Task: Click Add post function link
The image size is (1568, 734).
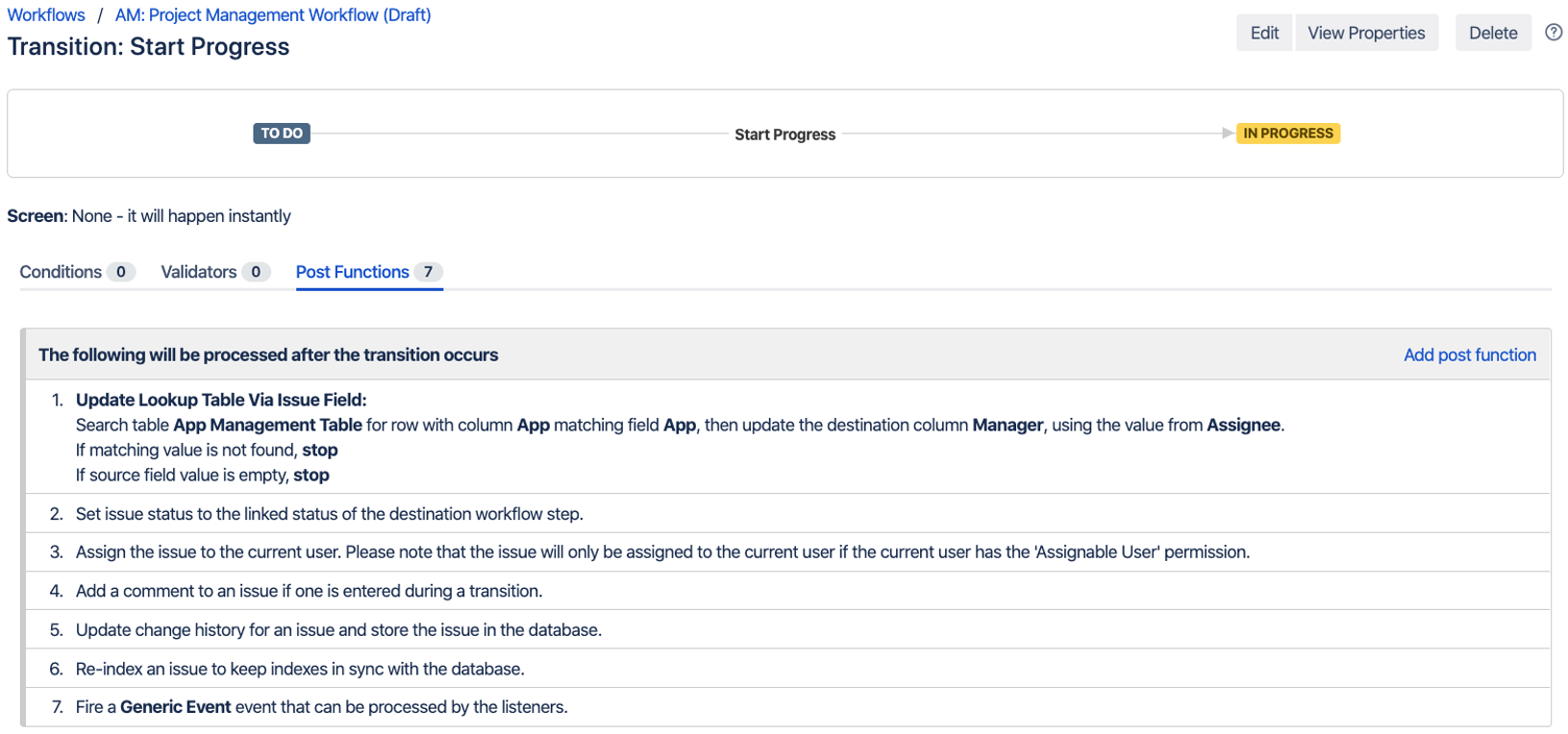Action: coord(1469,355)
